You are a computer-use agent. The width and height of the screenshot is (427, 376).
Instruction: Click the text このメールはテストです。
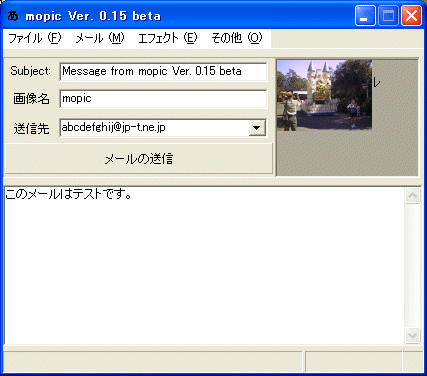[x=68, y=194]
